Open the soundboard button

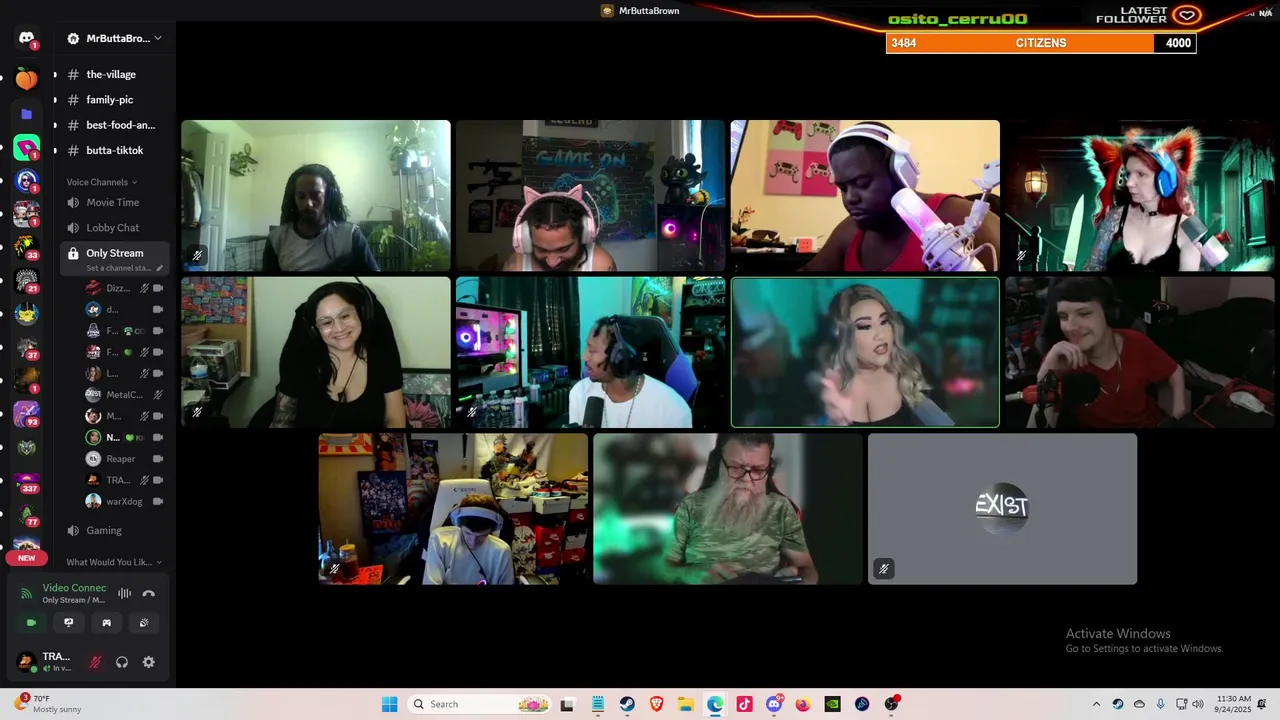pos(144,622)
